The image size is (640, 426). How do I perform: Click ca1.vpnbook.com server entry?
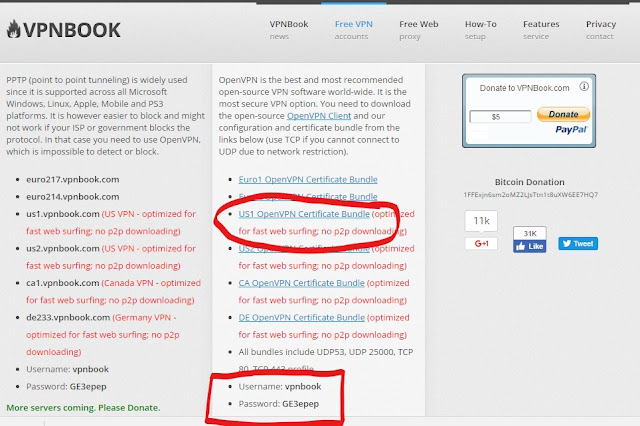tap(63, 283)
